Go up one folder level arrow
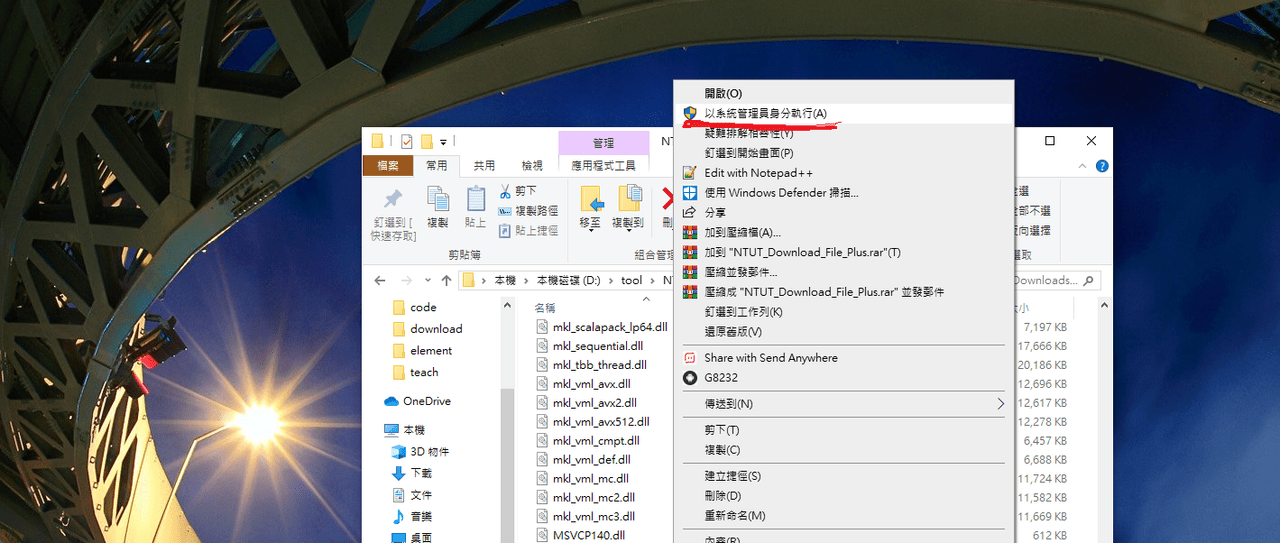 (x=445, y=281)
